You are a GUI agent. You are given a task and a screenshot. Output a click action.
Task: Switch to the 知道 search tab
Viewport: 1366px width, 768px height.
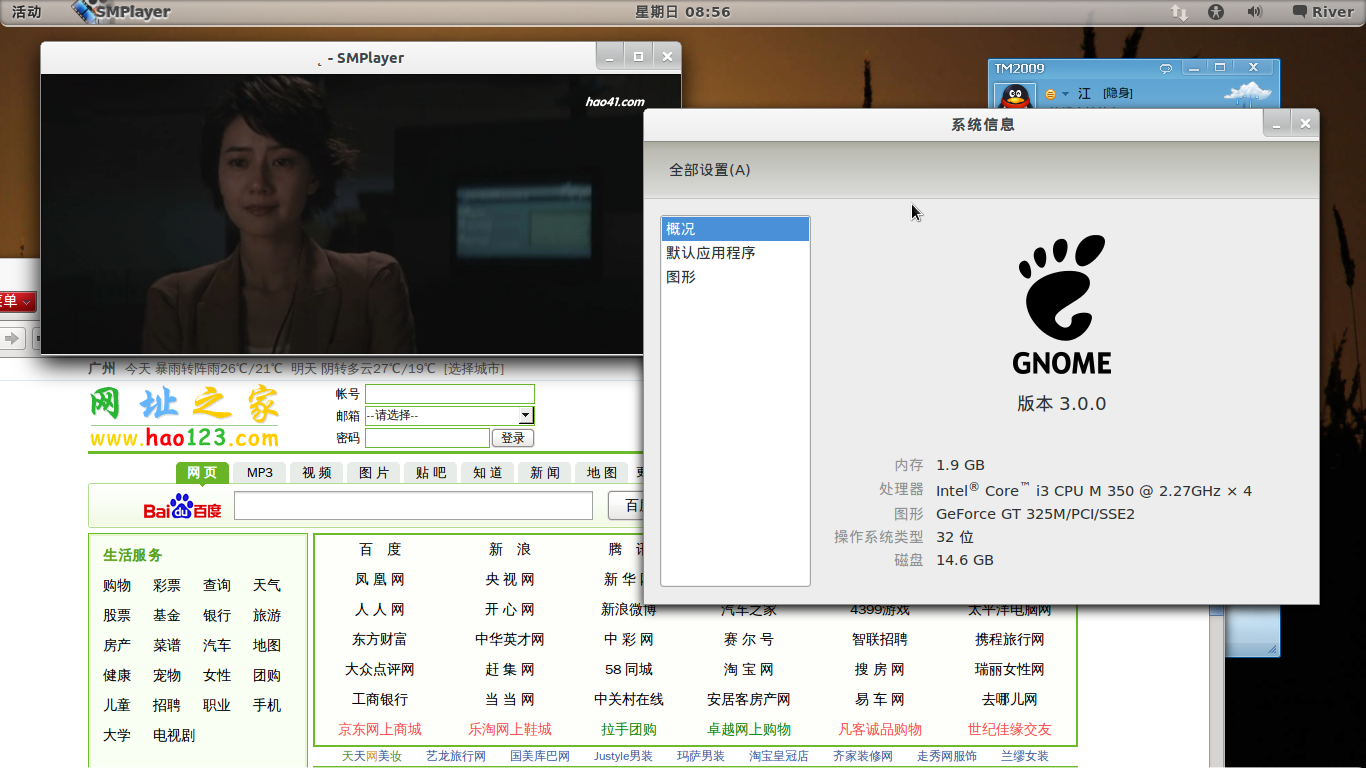(488, 472)
